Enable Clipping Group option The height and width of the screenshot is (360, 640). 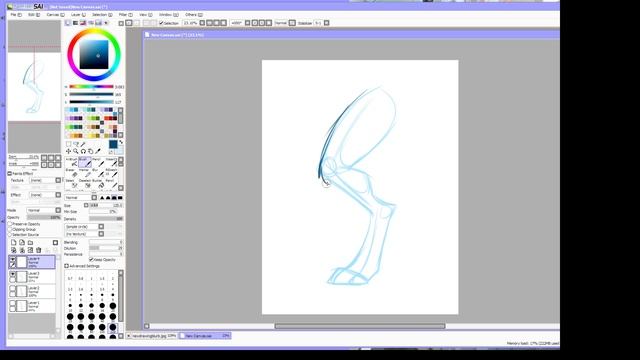point(10,229)
